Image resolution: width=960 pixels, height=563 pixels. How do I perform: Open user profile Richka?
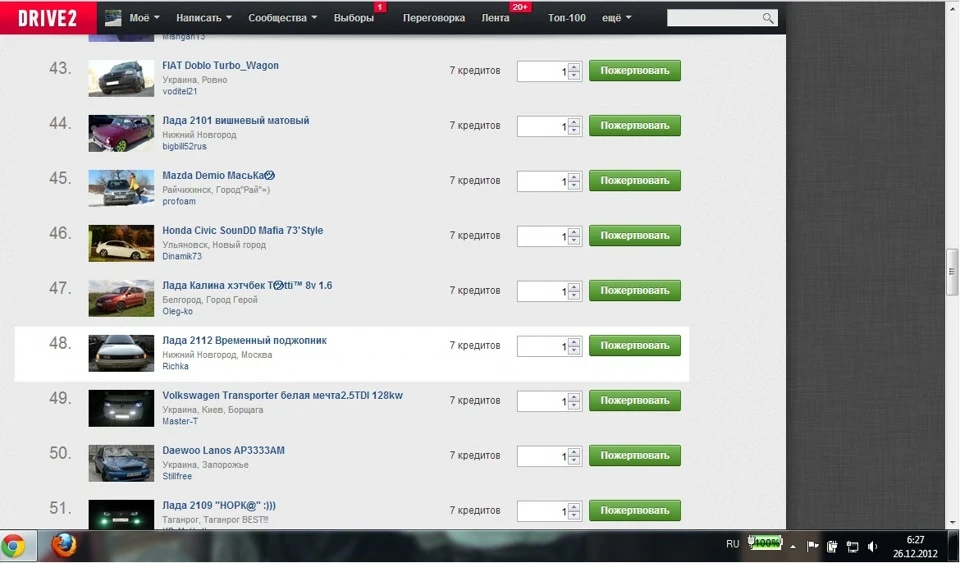coord(175,367)
